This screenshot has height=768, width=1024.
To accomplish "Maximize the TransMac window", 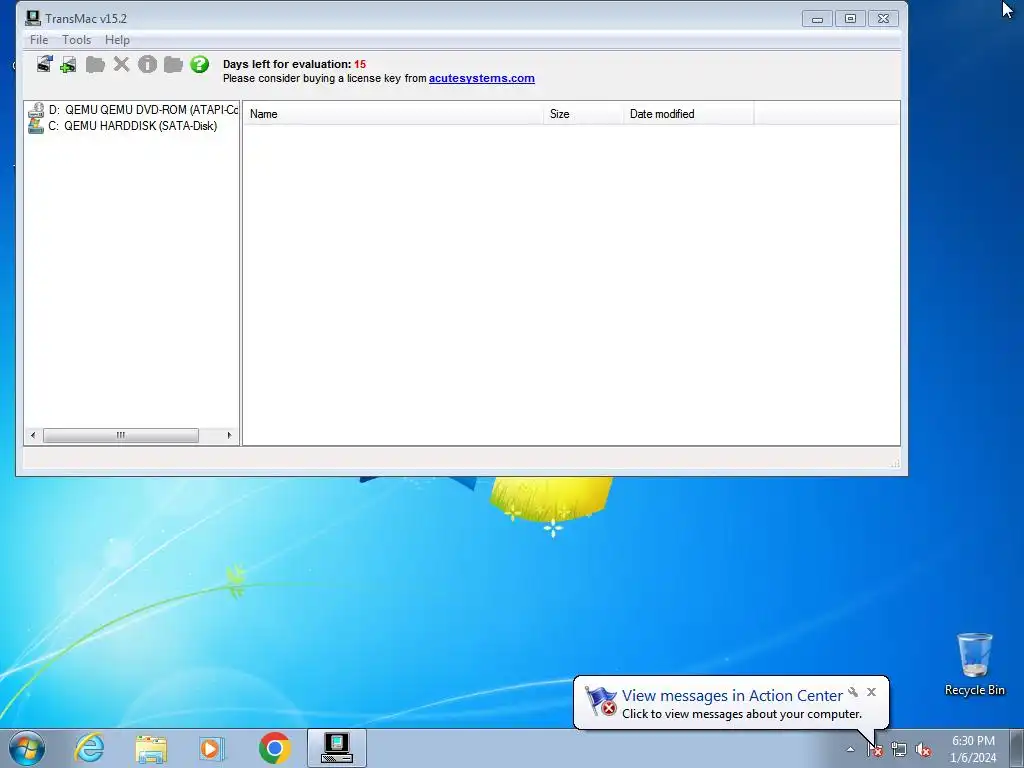I will click(850, 19).
